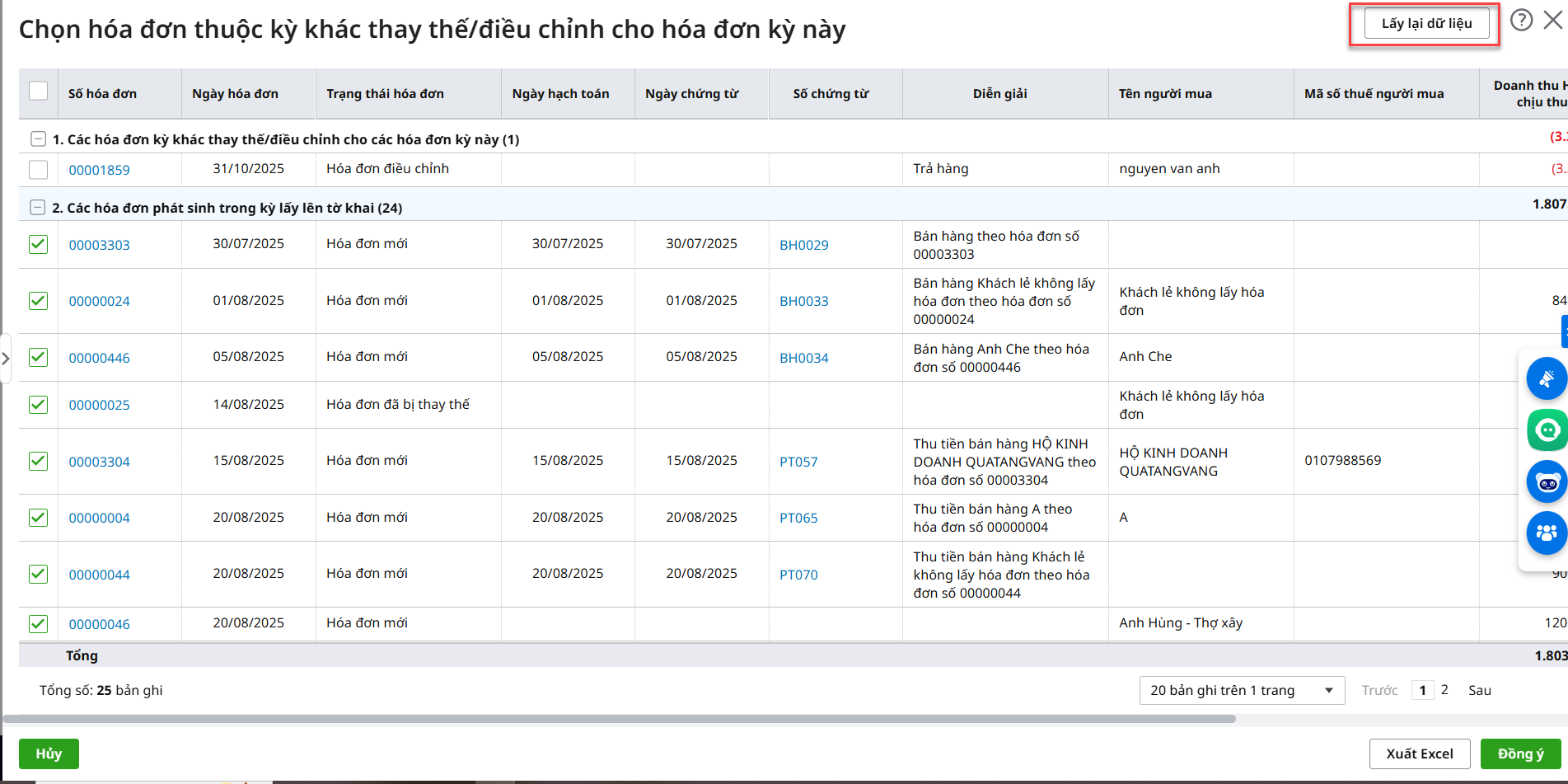Open the community group icon
This screenshot has height=784, width=1568.
click(1546, 533)
